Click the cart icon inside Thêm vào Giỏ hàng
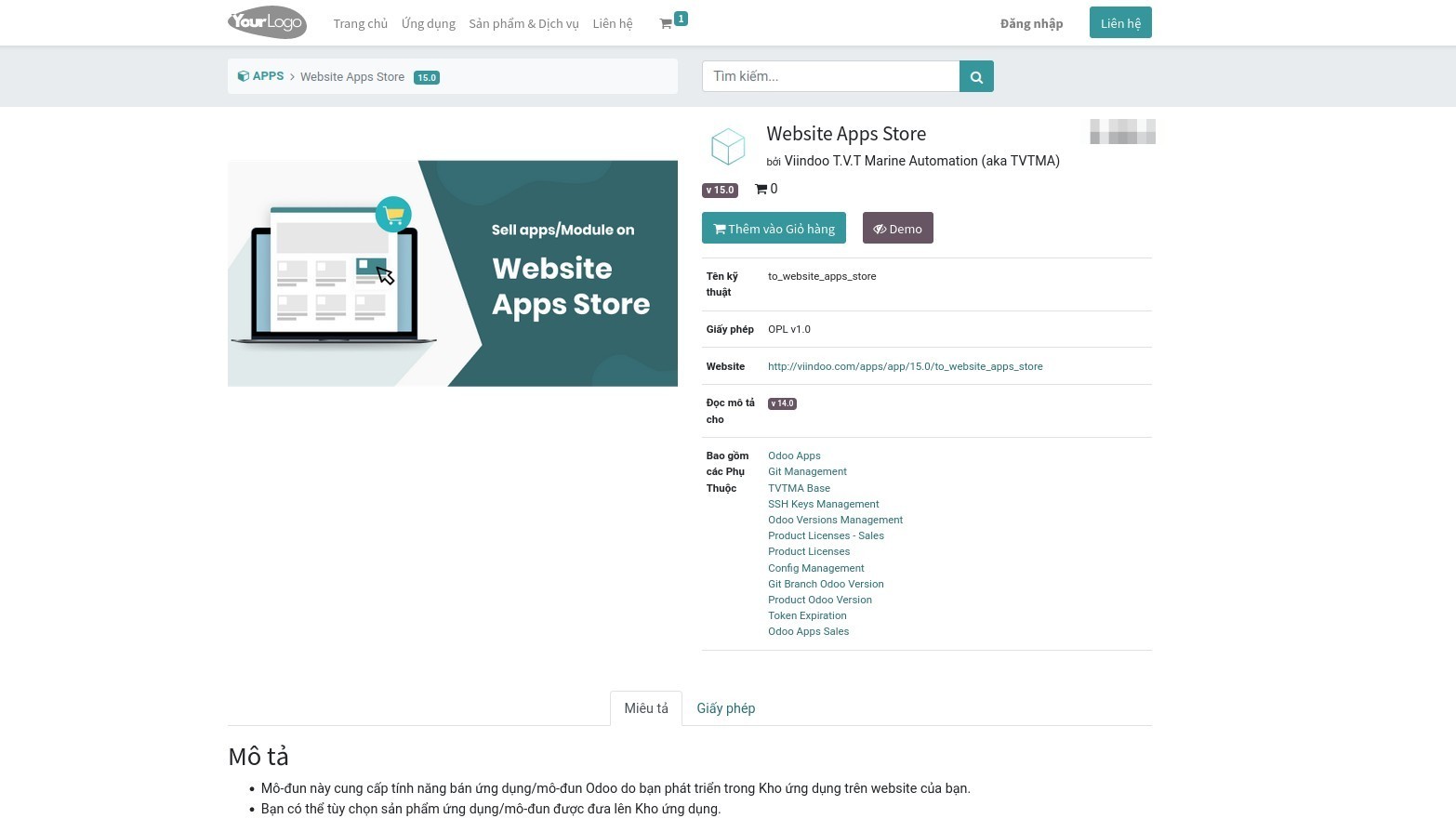 coord(719,228)
